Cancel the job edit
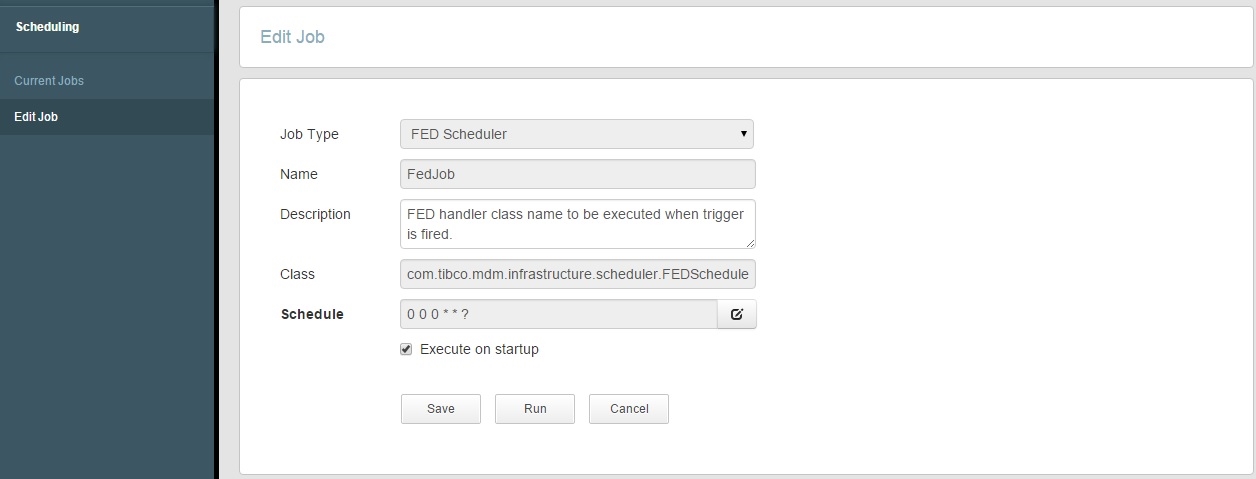The image size is (1256, 479). pos(628,409)
